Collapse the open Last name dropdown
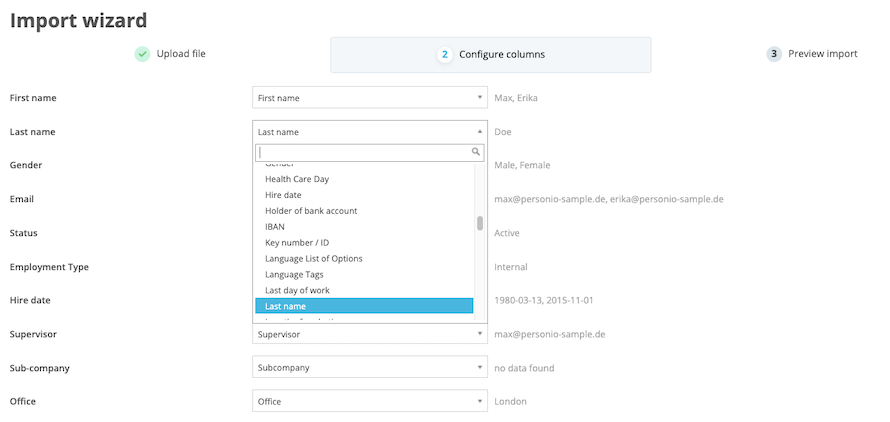 click(x=369, y=132)
